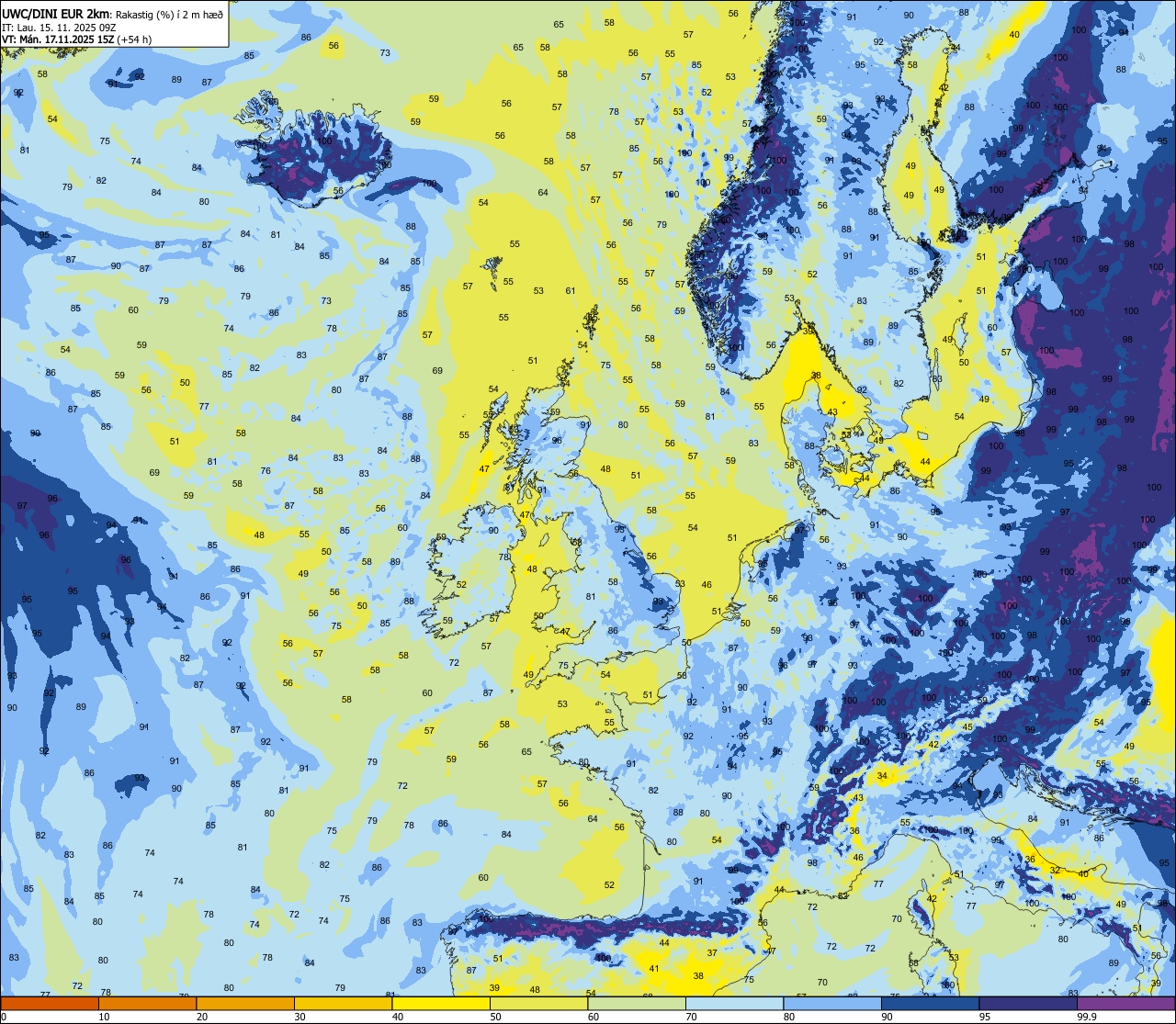Click the color scale tick label '60'
Image resolution: width=1176 pixels, height=1024 pixels.
tap(594, 1017)
